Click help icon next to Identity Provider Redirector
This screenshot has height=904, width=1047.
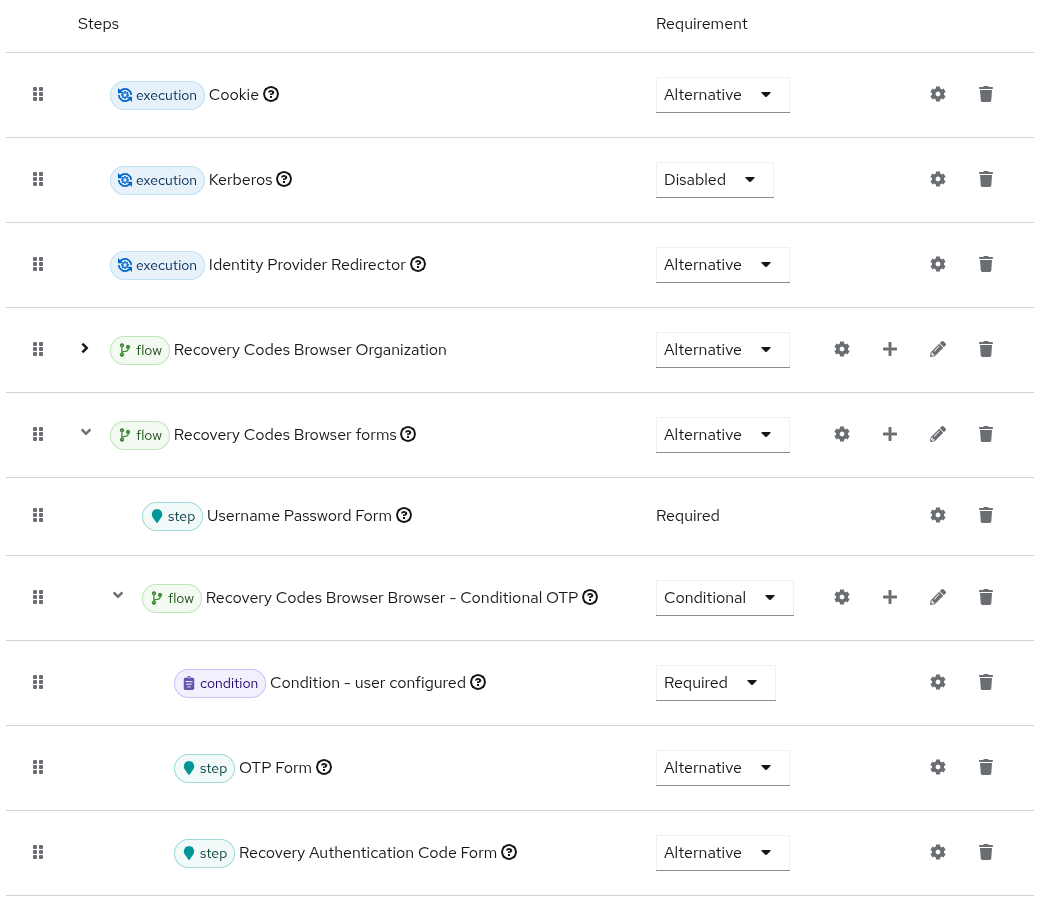point(418,264)
